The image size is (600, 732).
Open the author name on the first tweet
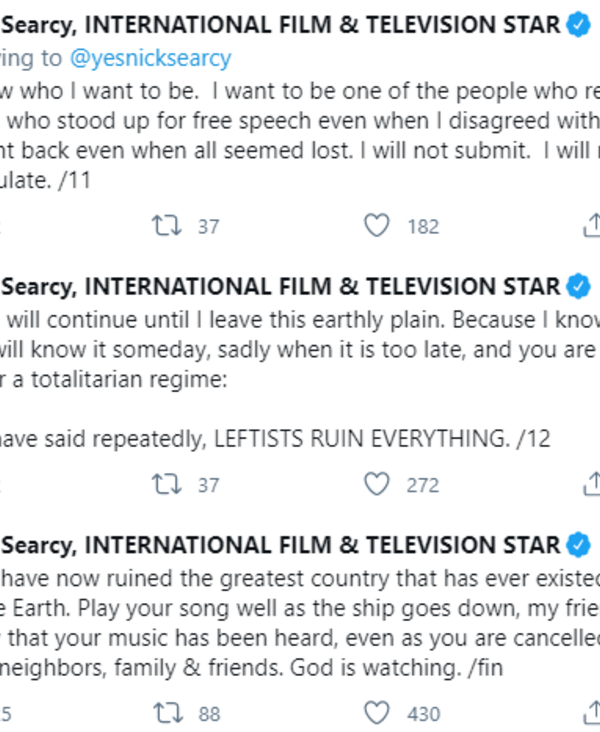coord(280,27)
